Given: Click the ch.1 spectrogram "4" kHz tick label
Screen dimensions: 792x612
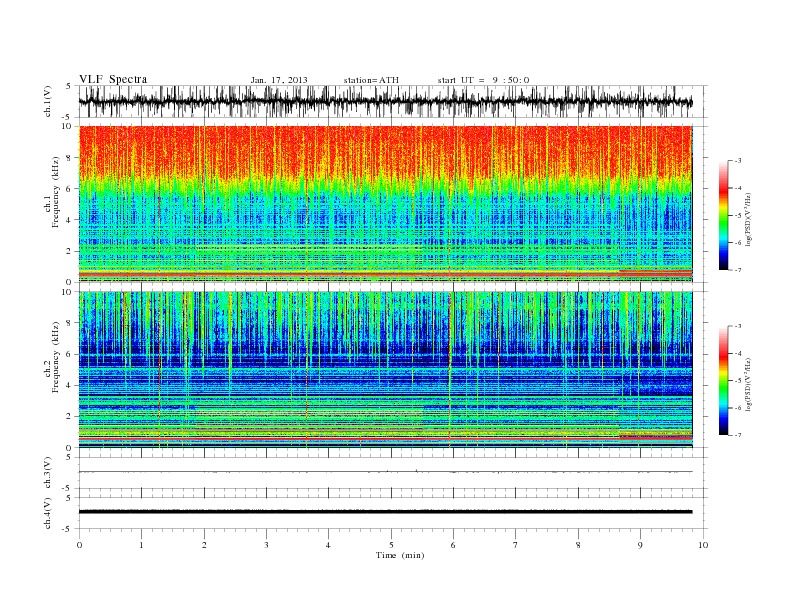Looking at the screenshot, I should (70, 220).
